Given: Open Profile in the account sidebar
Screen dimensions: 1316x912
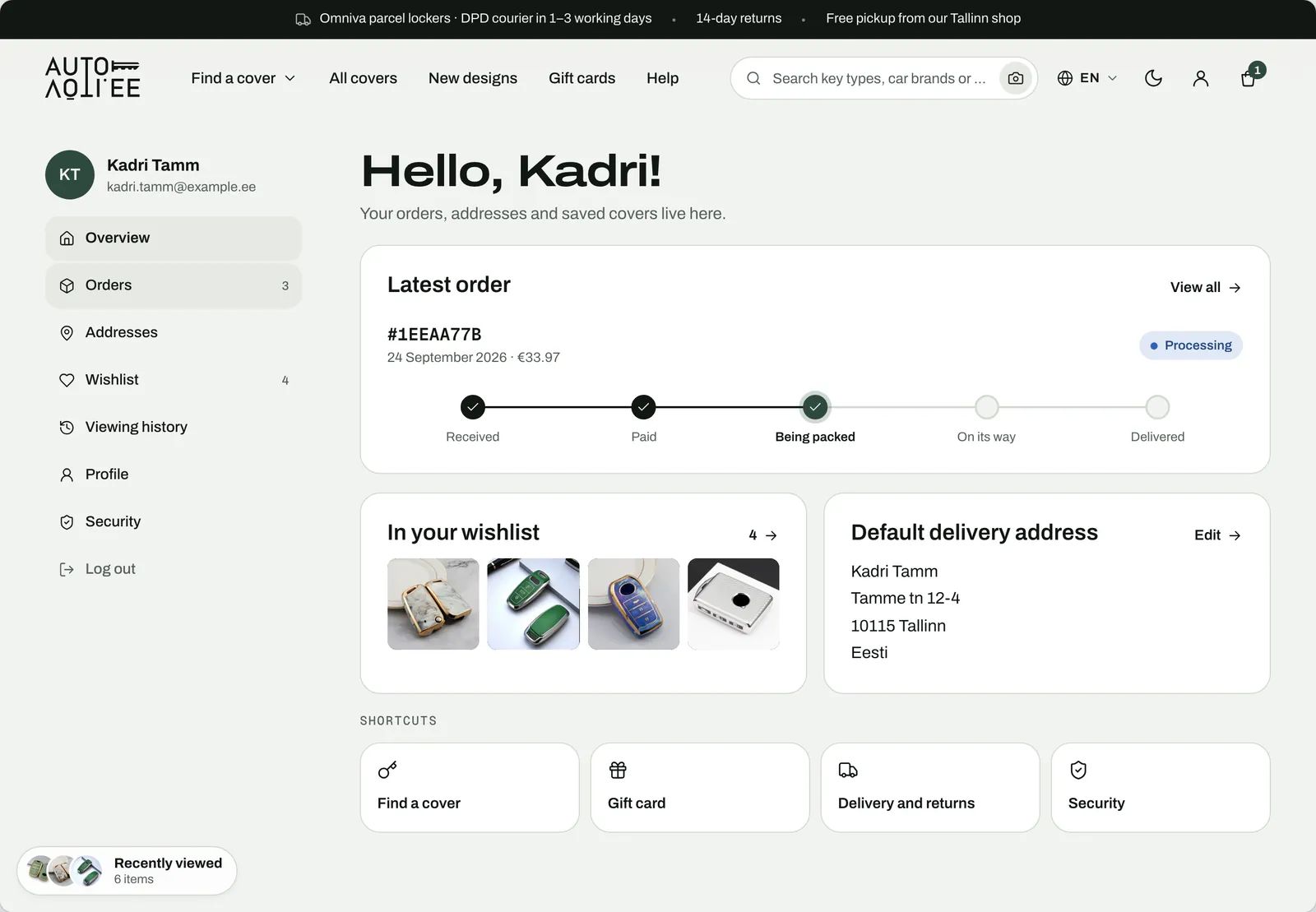Looking at the screenshot, I should point(174,475).
